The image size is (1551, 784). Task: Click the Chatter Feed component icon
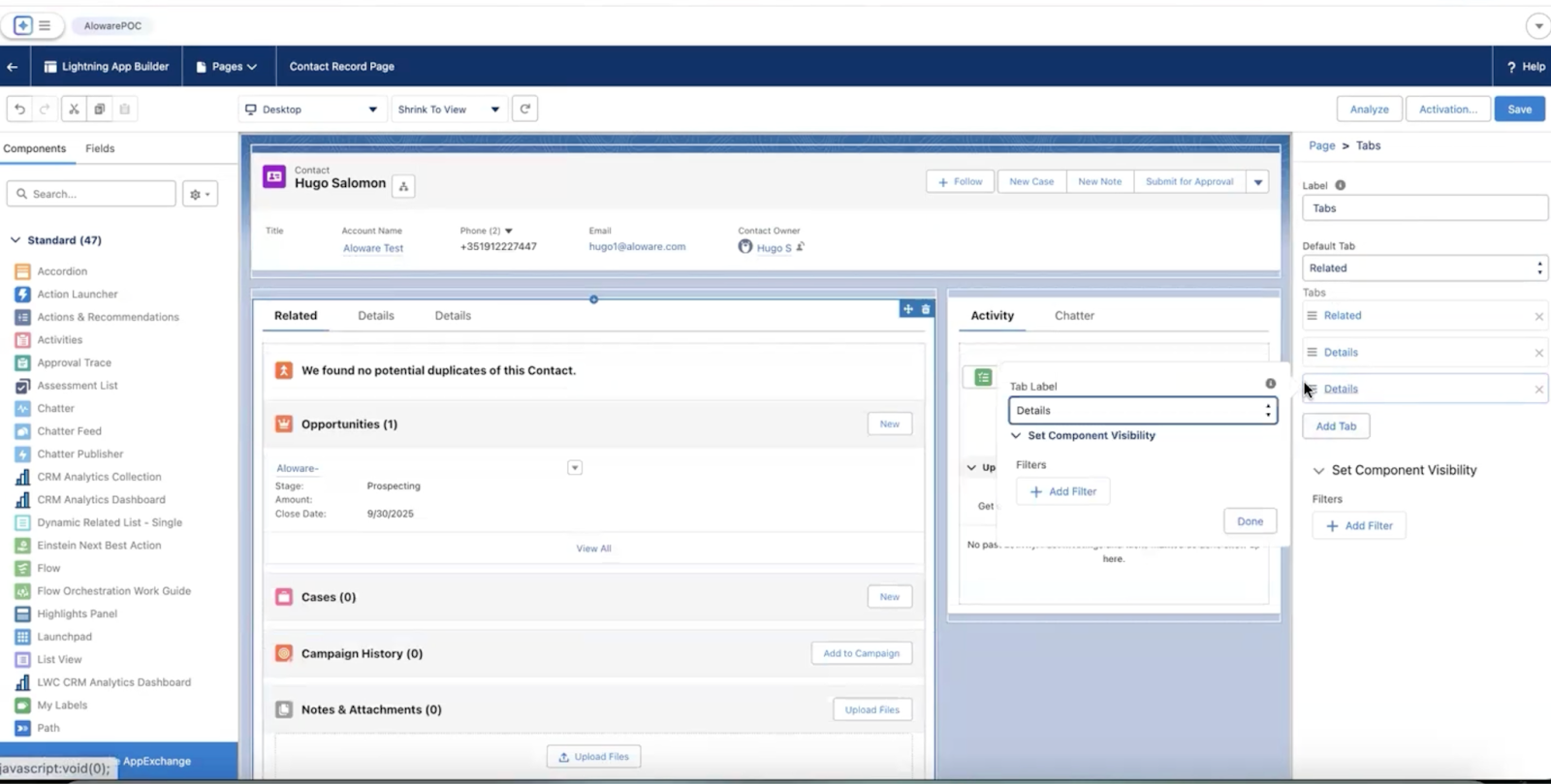(22, 431)
